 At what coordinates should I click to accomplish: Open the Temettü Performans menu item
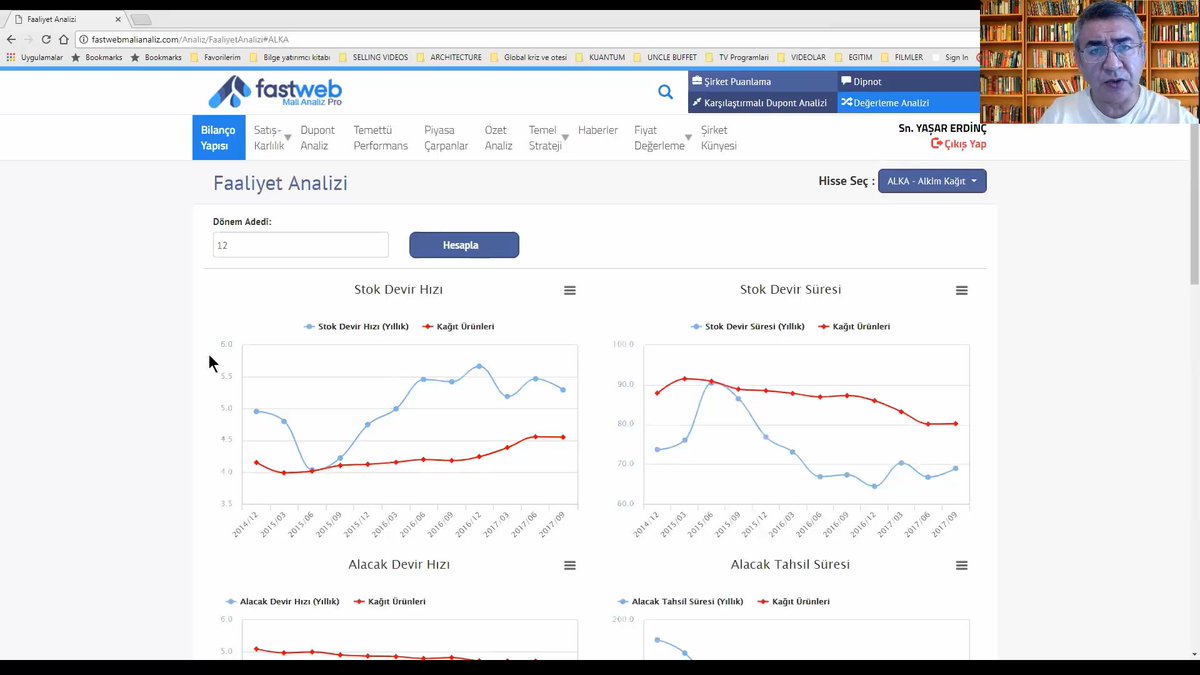pyautogui.click(x=380, y=137)
